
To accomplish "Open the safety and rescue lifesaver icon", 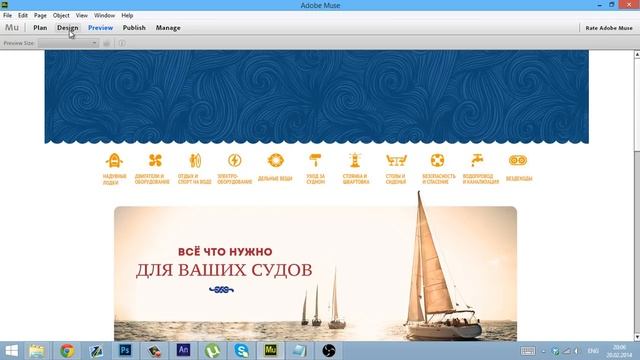I will pyautogui.click(x=437, y=160).
